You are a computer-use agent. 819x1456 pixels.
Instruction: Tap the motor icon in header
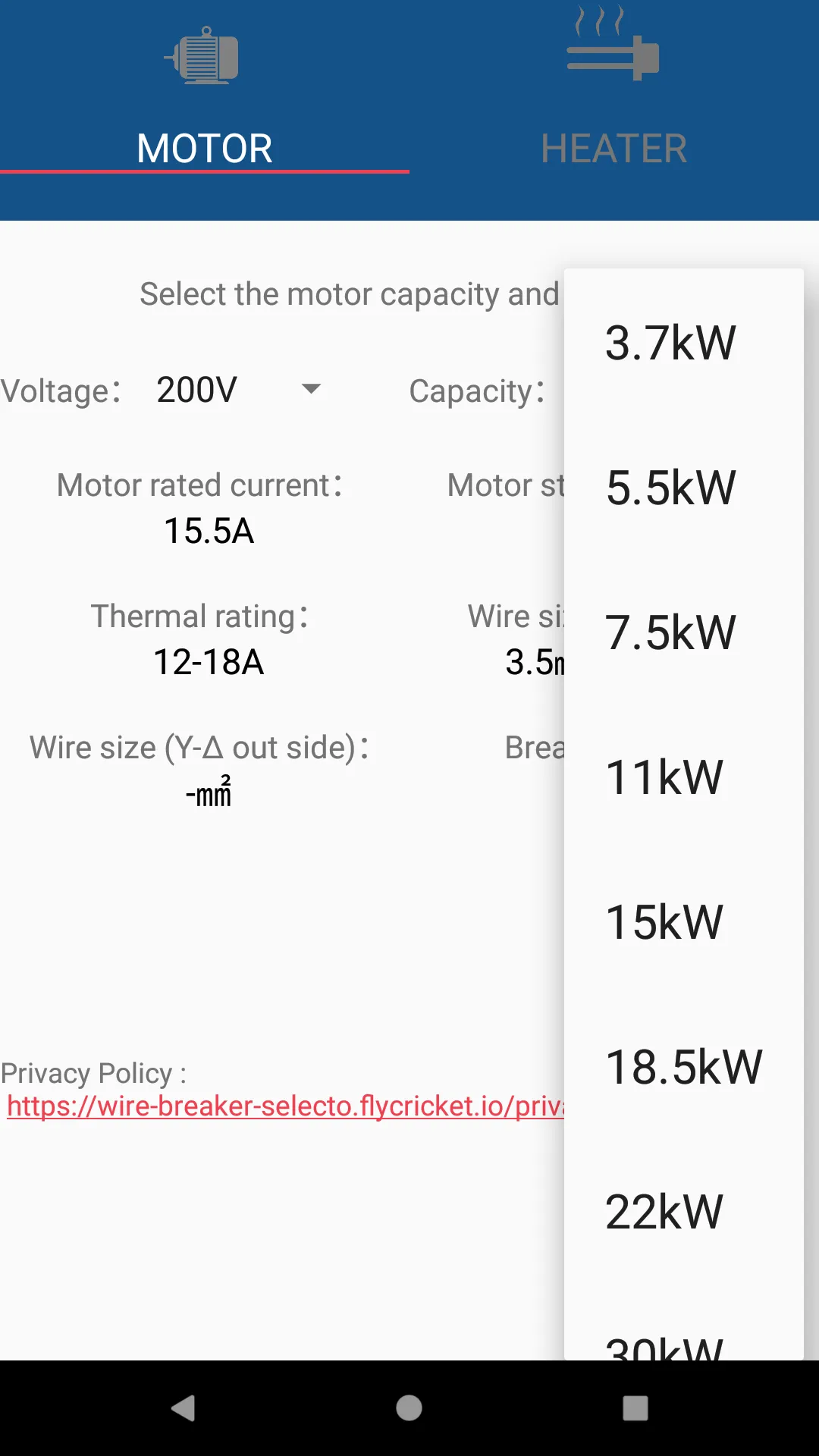[203, 55]
